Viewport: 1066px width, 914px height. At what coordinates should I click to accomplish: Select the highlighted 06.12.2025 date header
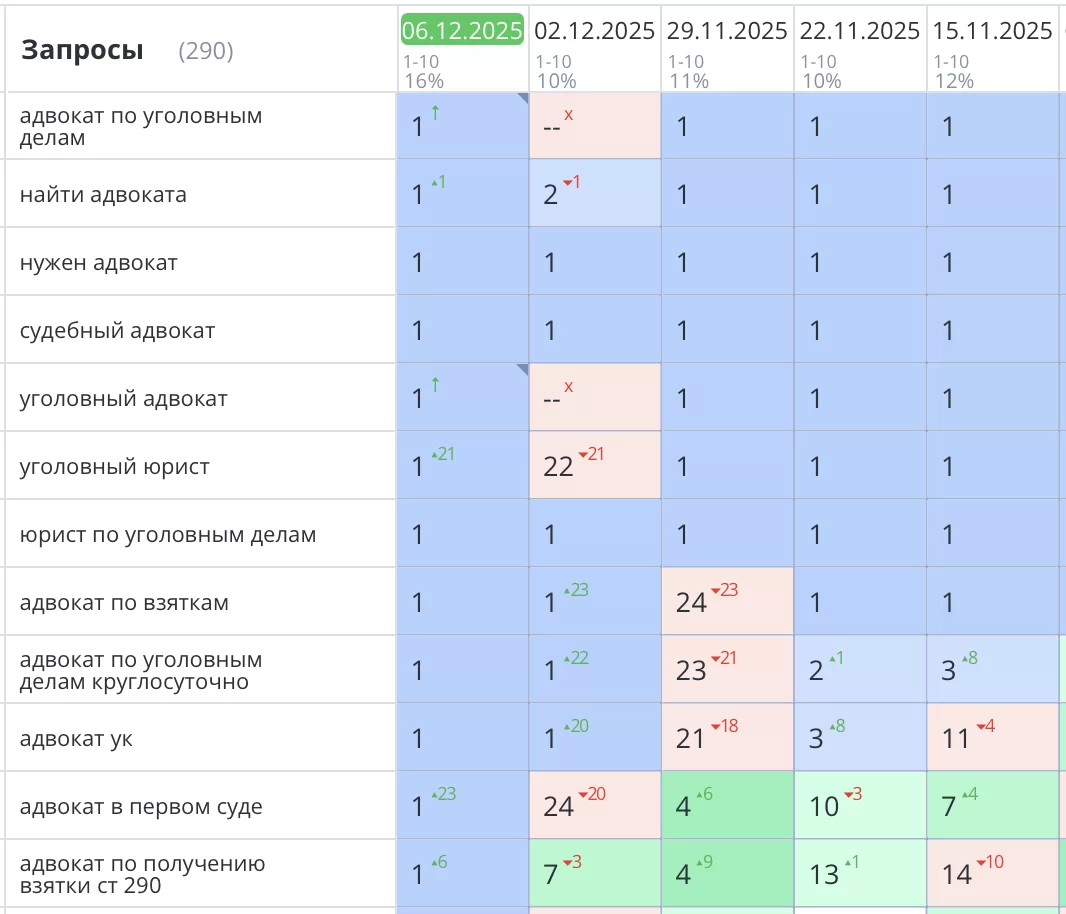pyautogui.click(x=462, y=31)
